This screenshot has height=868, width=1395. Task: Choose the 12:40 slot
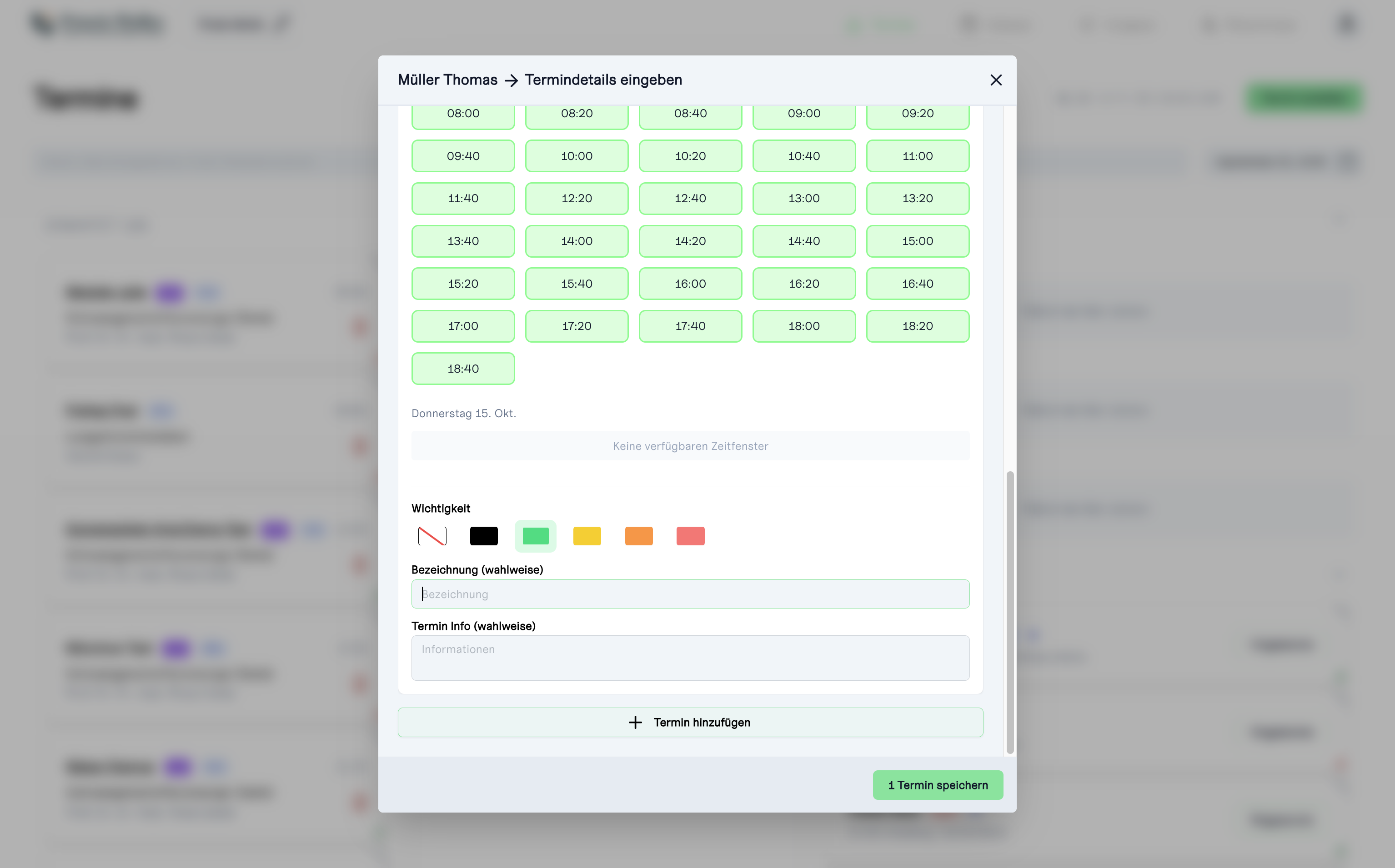[690, 199]
